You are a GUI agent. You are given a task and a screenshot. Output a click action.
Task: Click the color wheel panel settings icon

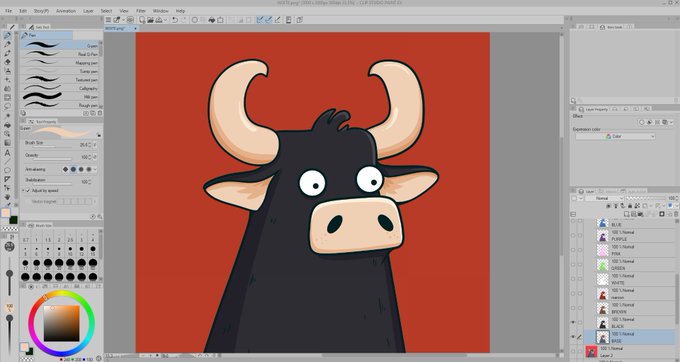coord(98,358)
